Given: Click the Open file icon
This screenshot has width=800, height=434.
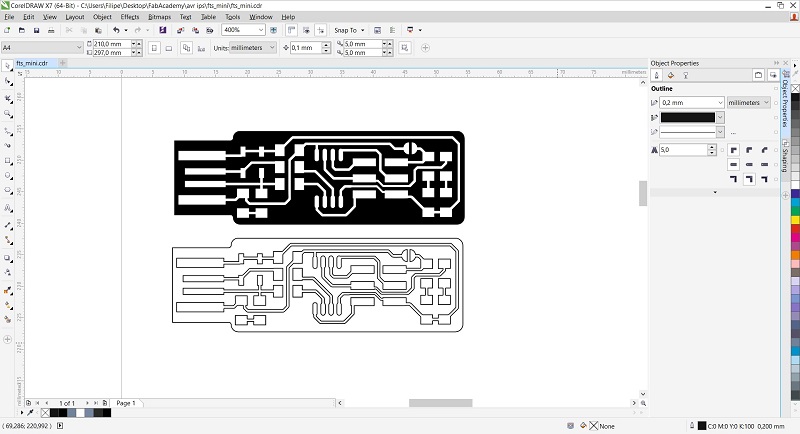Looking at the screenshot, I should (x=21, y=30).
